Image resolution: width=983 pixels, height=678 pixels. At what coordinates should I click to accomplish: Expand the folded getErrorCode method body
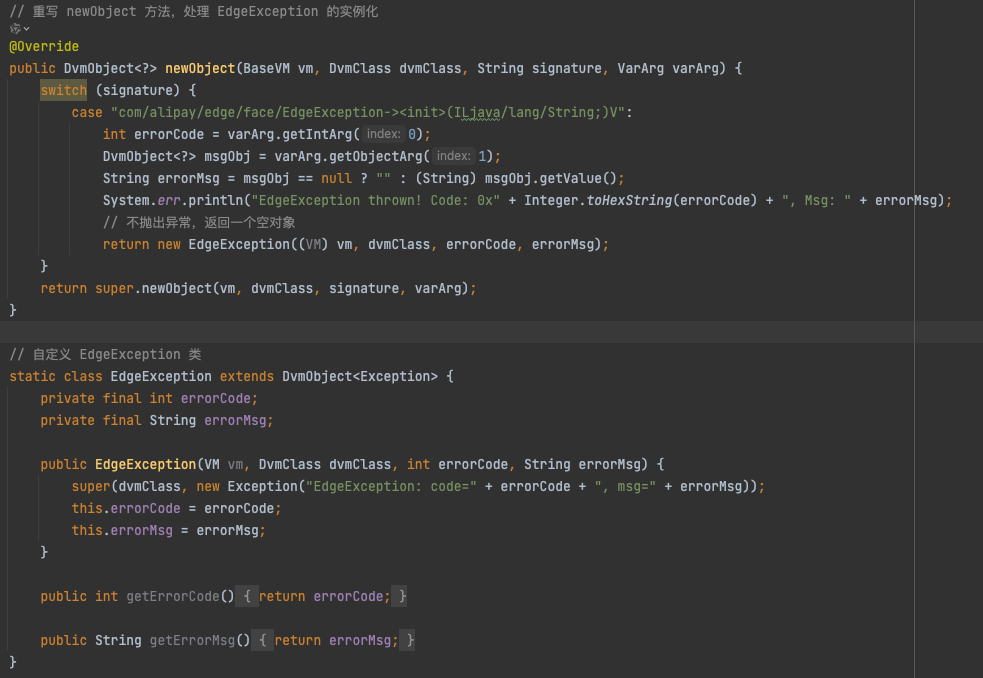247,596
